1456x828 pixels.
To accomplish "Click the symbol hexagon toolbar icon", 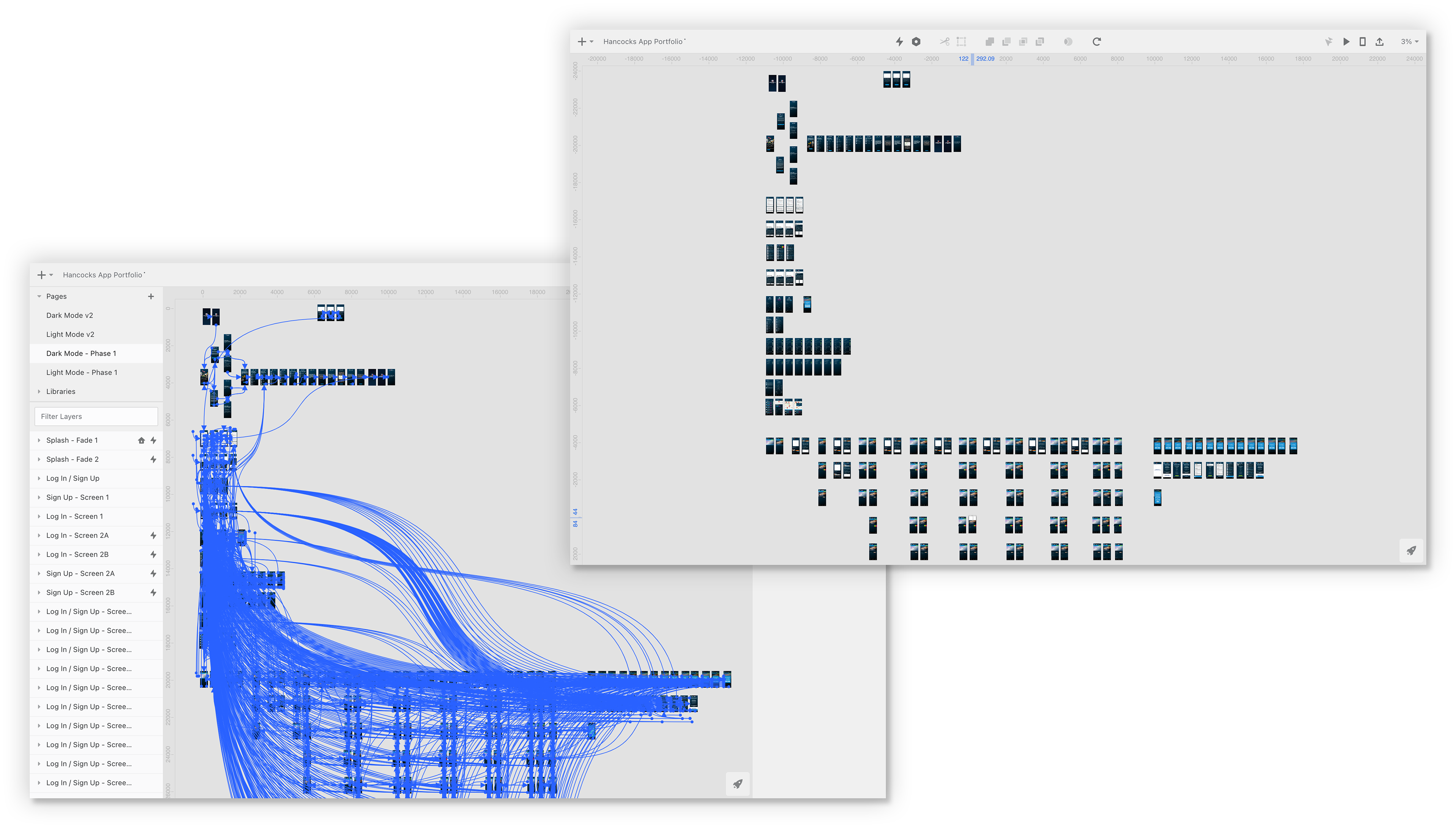I will pyautogui.click(x=916, y=41).
